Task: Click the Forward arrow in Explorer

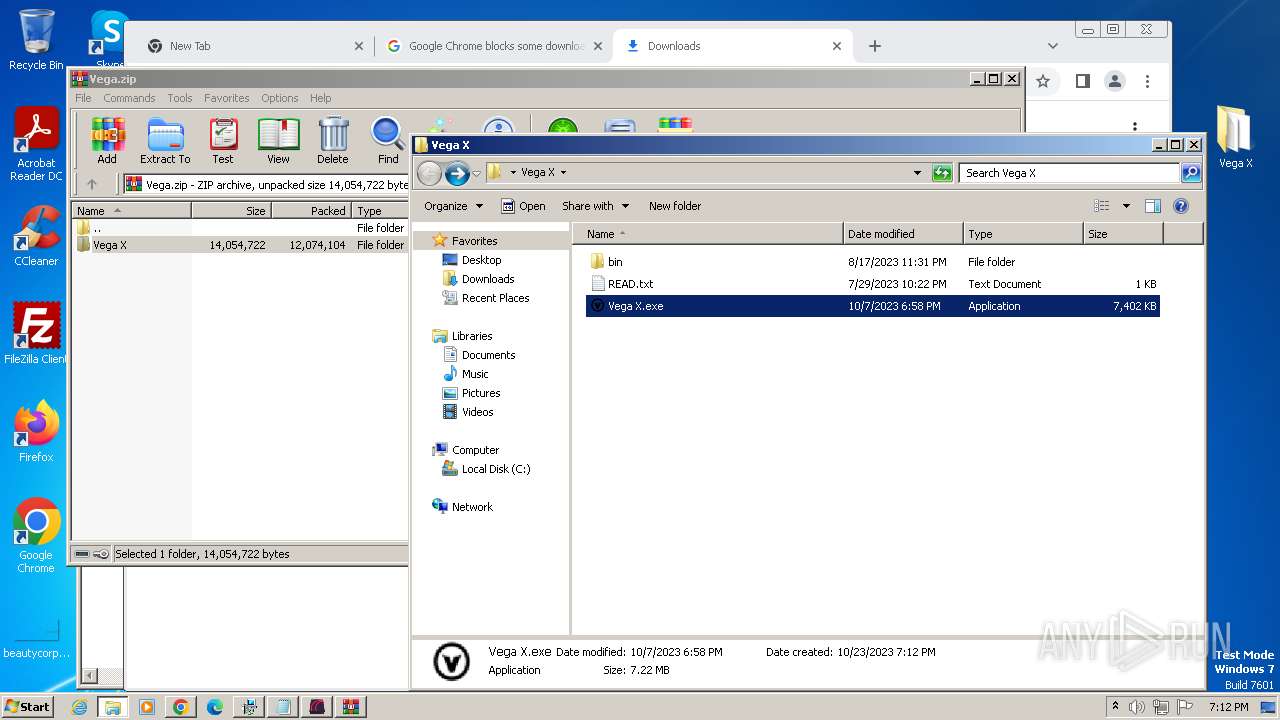Action: coord(457,173)
